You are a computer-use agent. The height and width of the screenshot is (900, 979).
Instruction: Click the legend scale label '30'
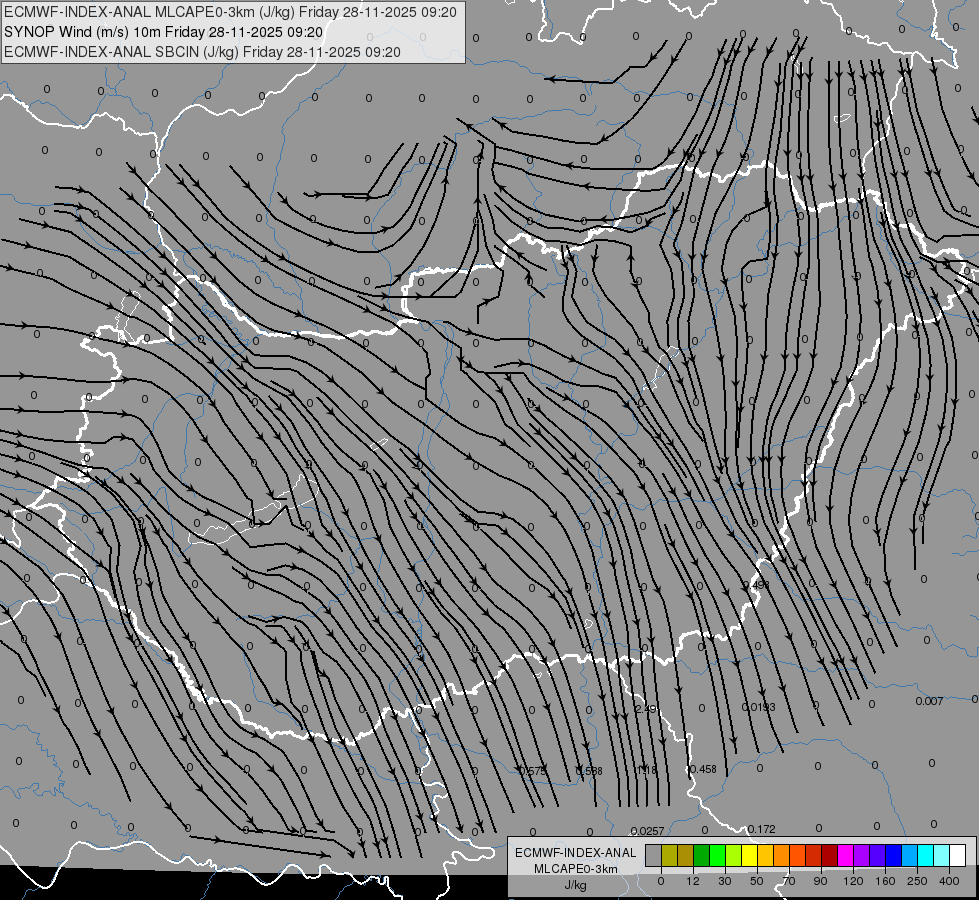tap(725, 881)
